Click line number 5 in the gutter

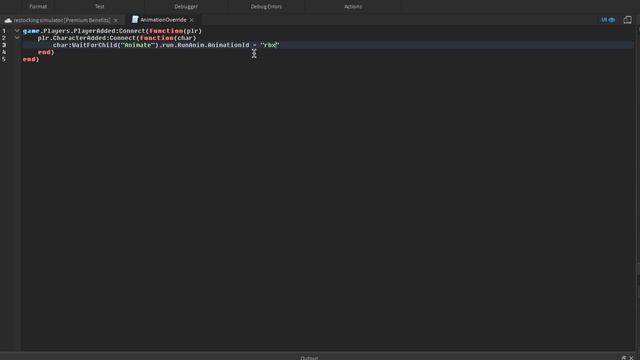coord(4,59)
